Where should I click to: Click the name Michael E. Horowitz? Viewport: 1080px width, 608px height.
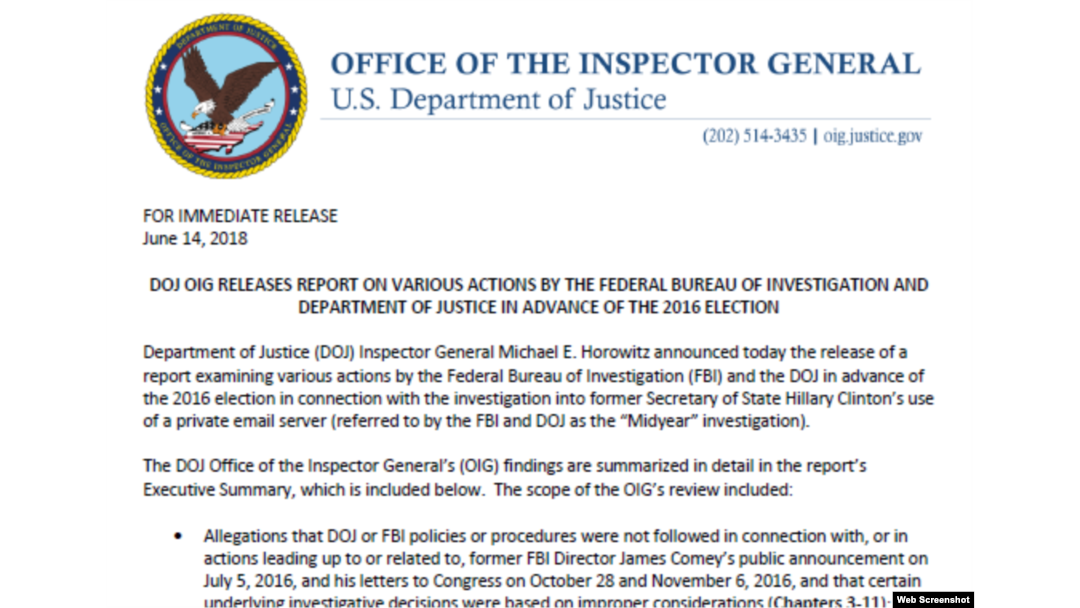(574, 353)
